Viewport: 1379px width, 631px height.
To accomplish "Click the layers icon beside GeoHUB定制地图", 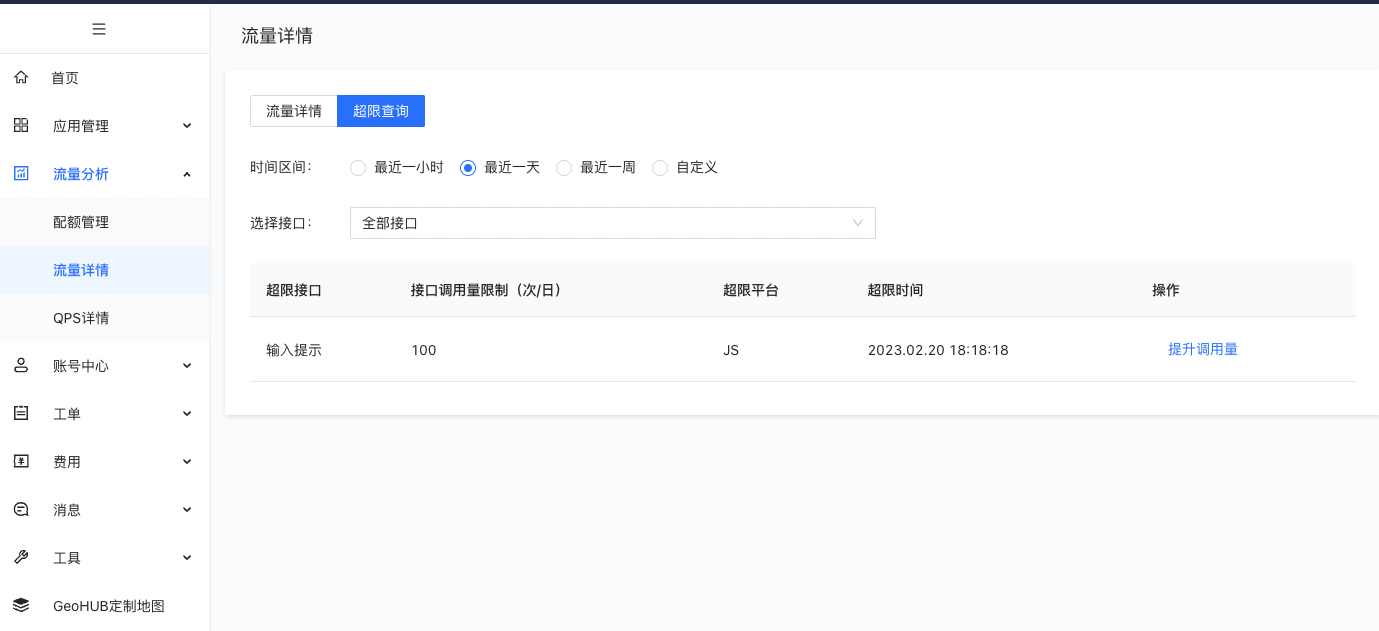I will pyautogui.click(x=21, y=605).
